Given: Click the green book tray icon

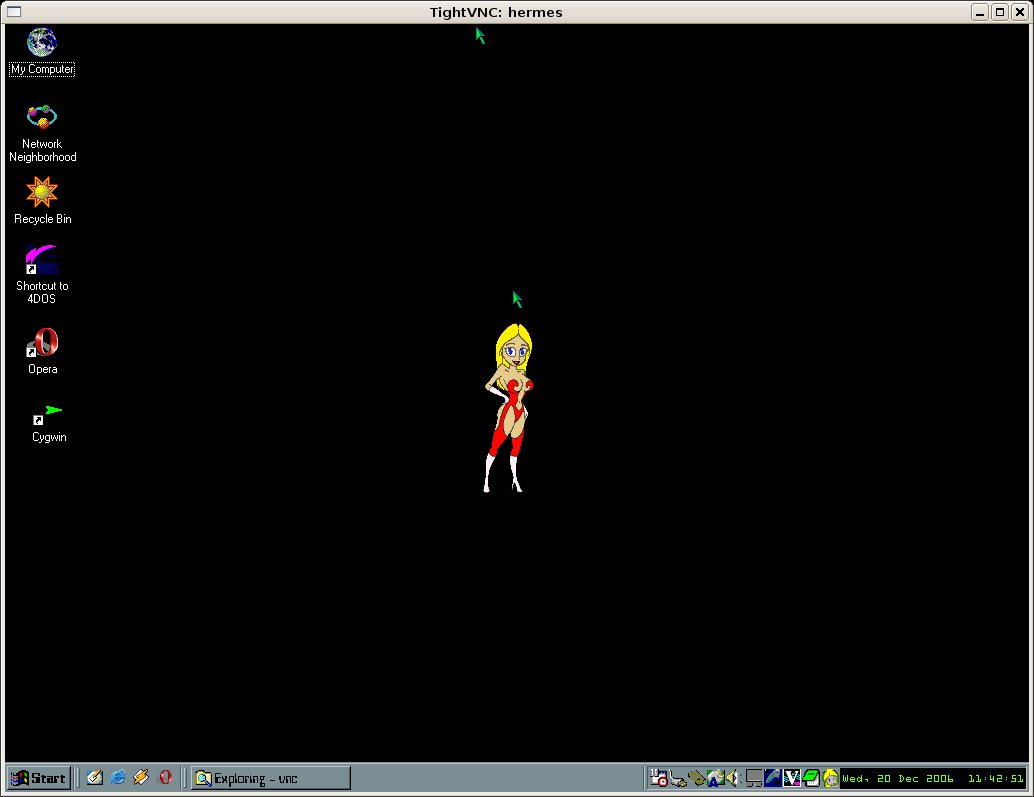Looking at the screenshot, I should [x=811, y=778].
